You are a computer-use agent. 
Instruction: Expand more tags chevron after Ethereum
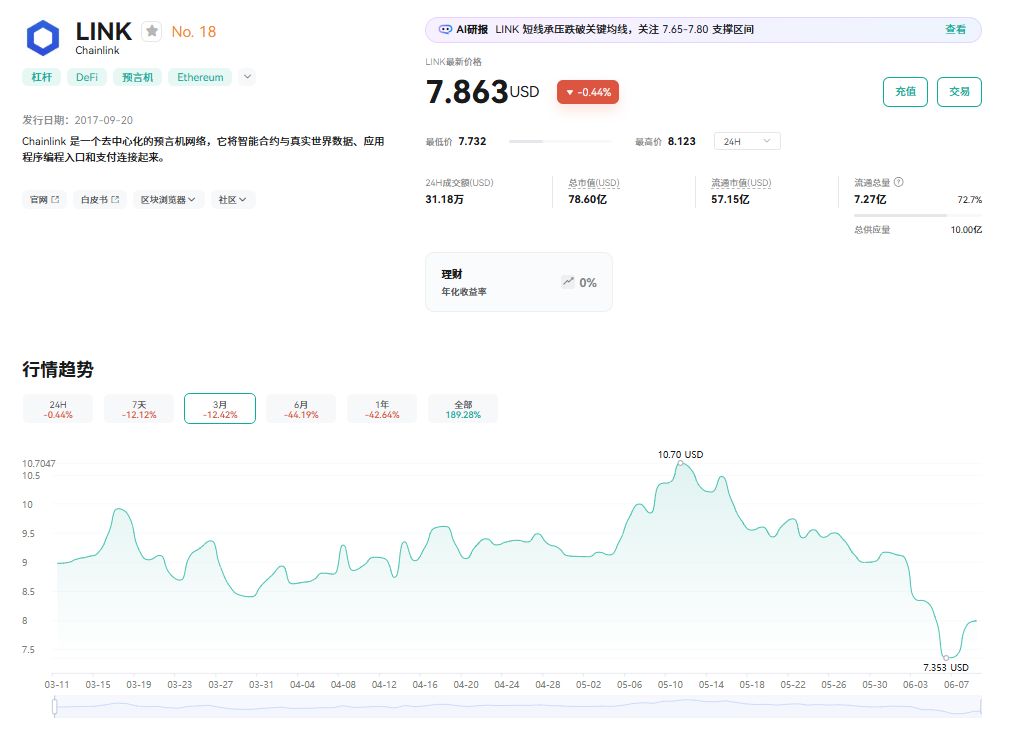tap(247, 77)
